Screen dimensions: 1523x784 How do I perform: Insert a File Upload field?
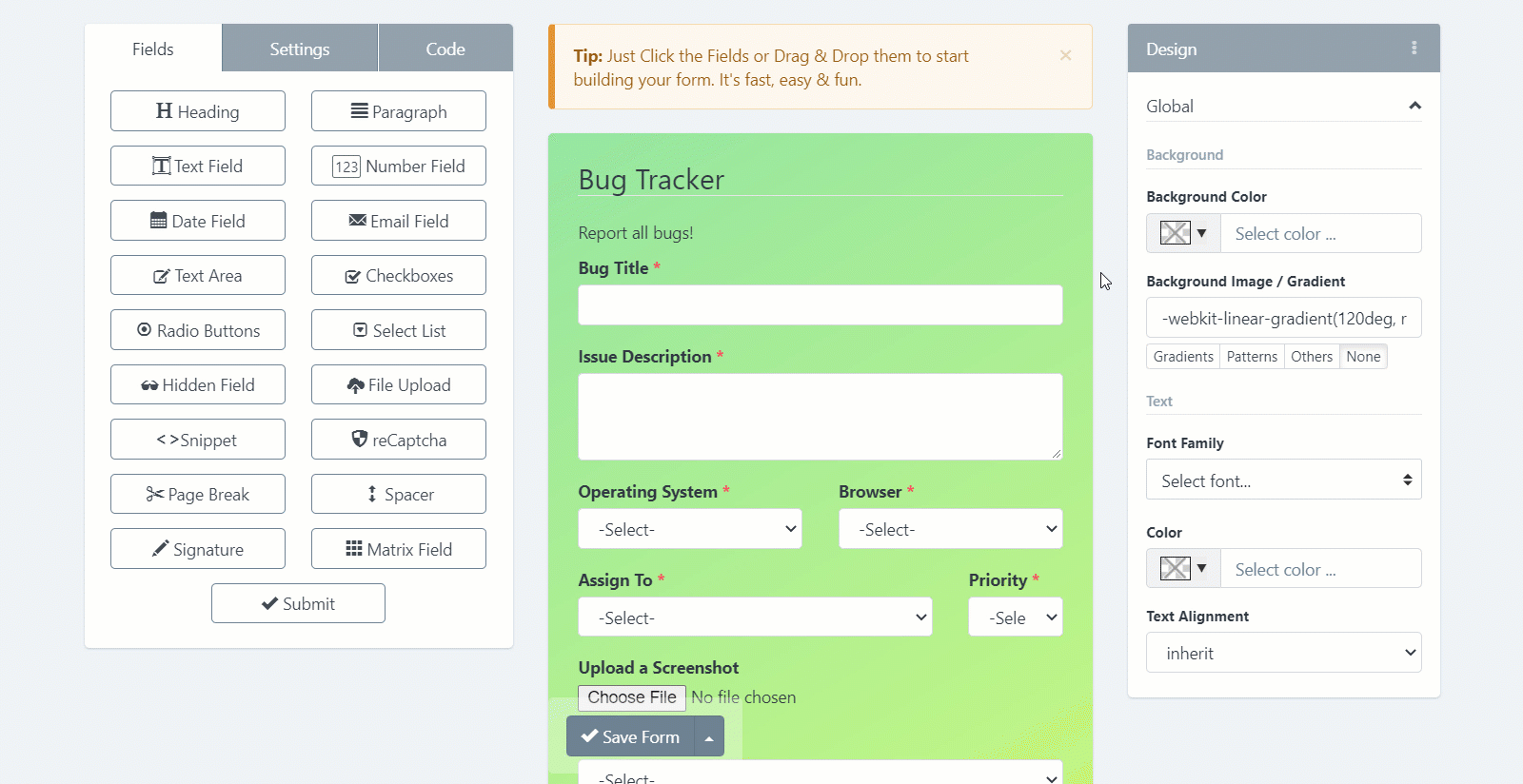(x=398, y=385)
